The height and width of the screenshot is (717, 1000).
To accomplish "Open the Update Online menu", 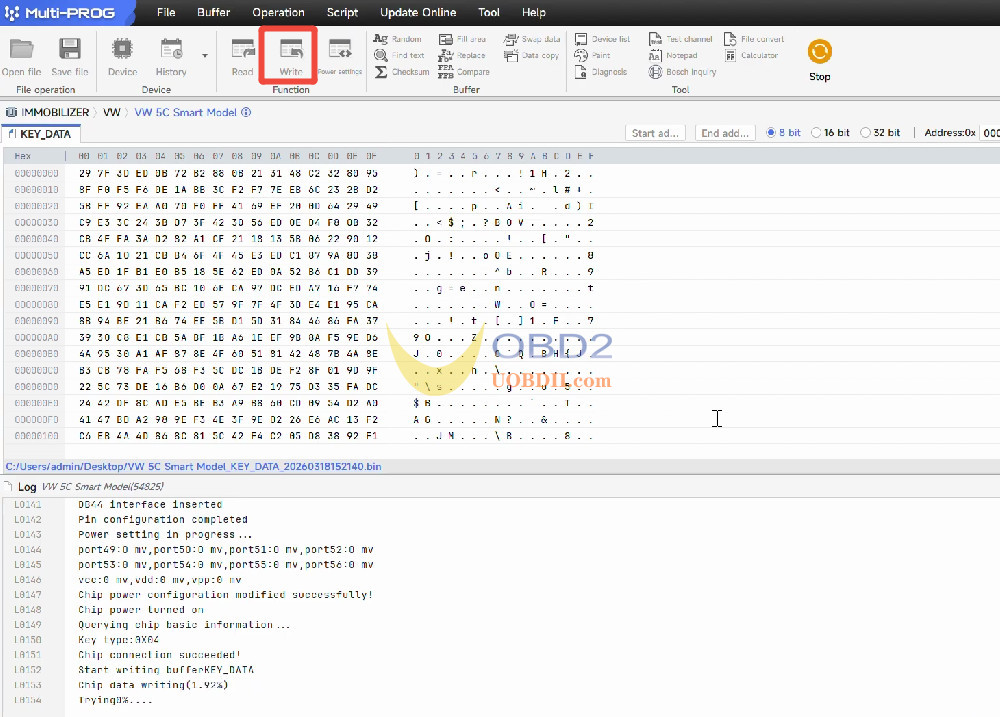I will pyautogui.click(x=418, y=13).
